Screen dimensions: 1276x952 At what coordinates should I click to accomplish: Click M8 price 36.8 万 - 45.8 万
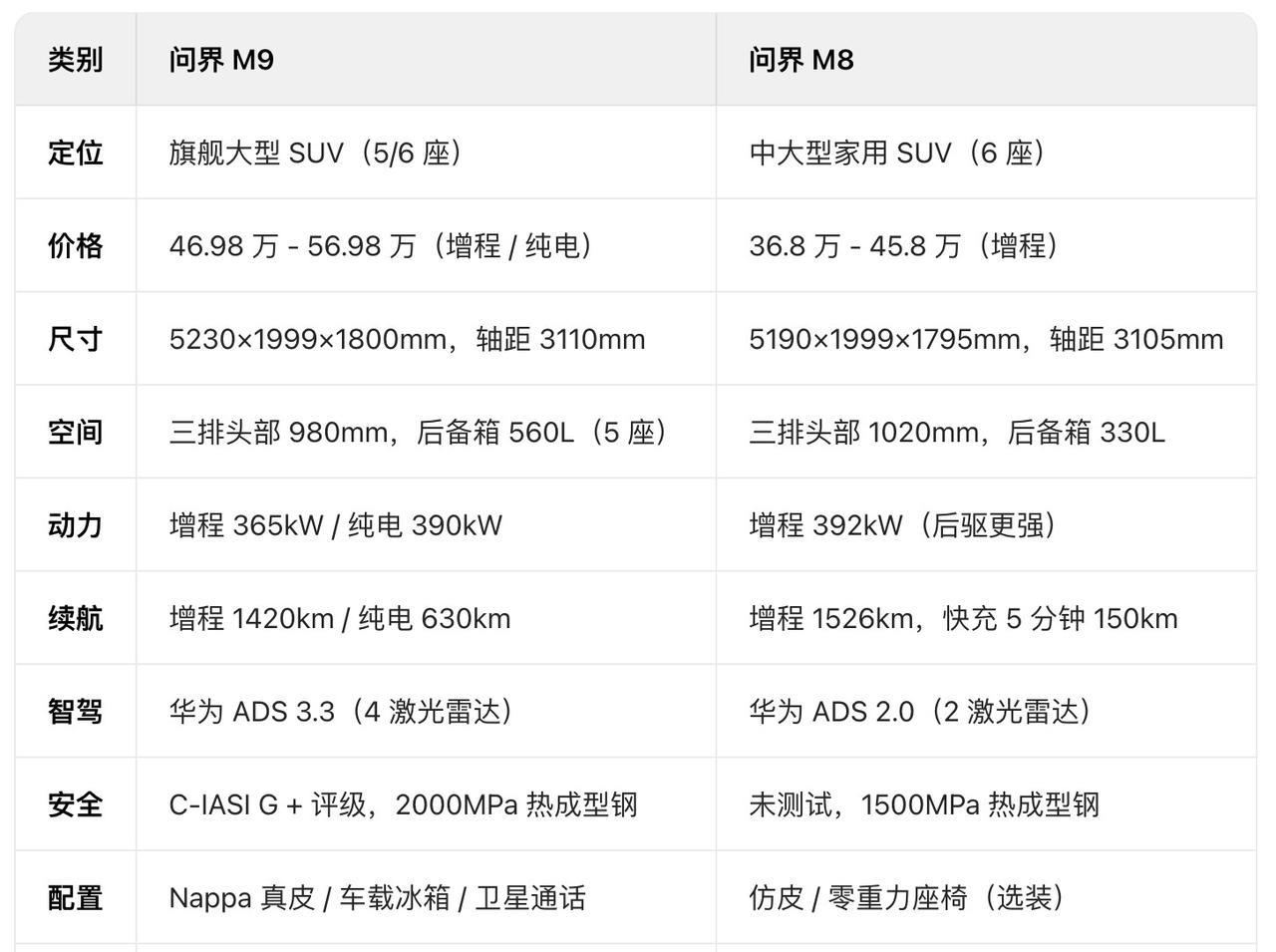click(986, 245)
